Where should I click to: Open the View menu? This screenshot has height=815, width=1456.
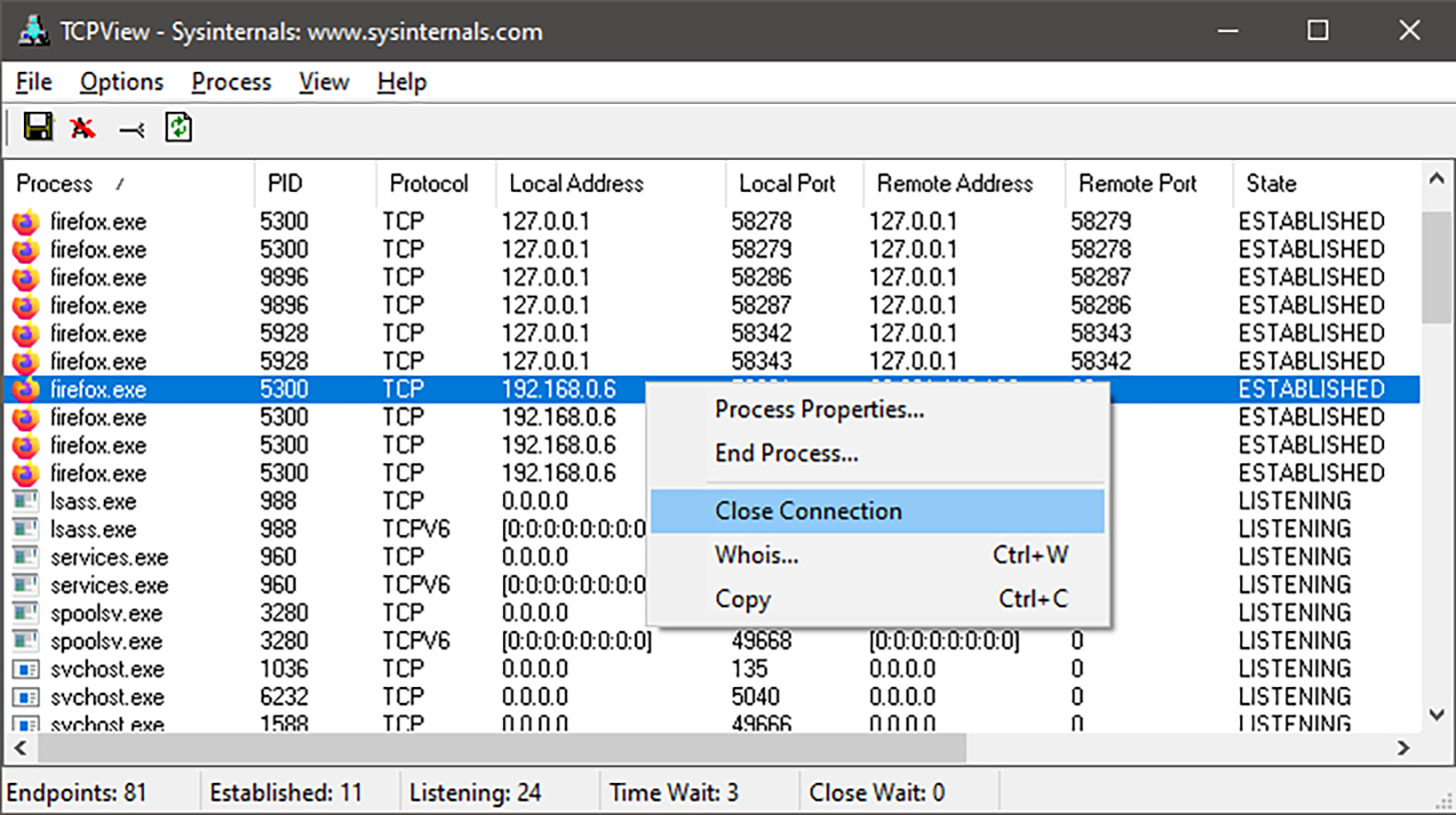tap(325, 82)
